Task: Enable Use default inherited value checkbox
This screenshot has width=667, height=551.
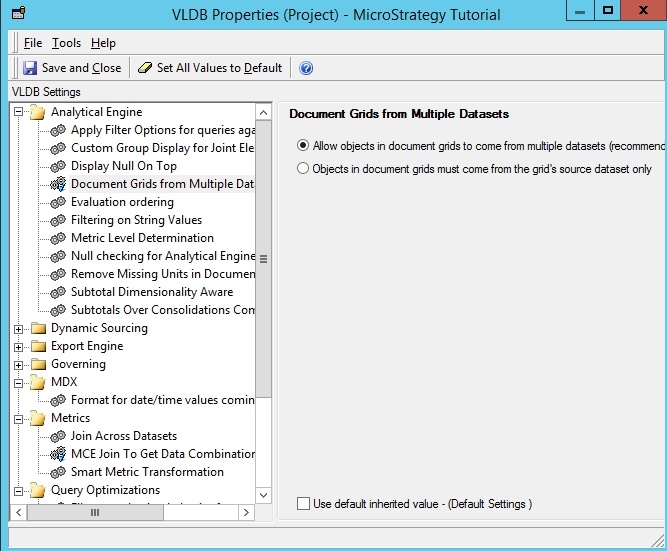Action: click(x=304, y=504)
